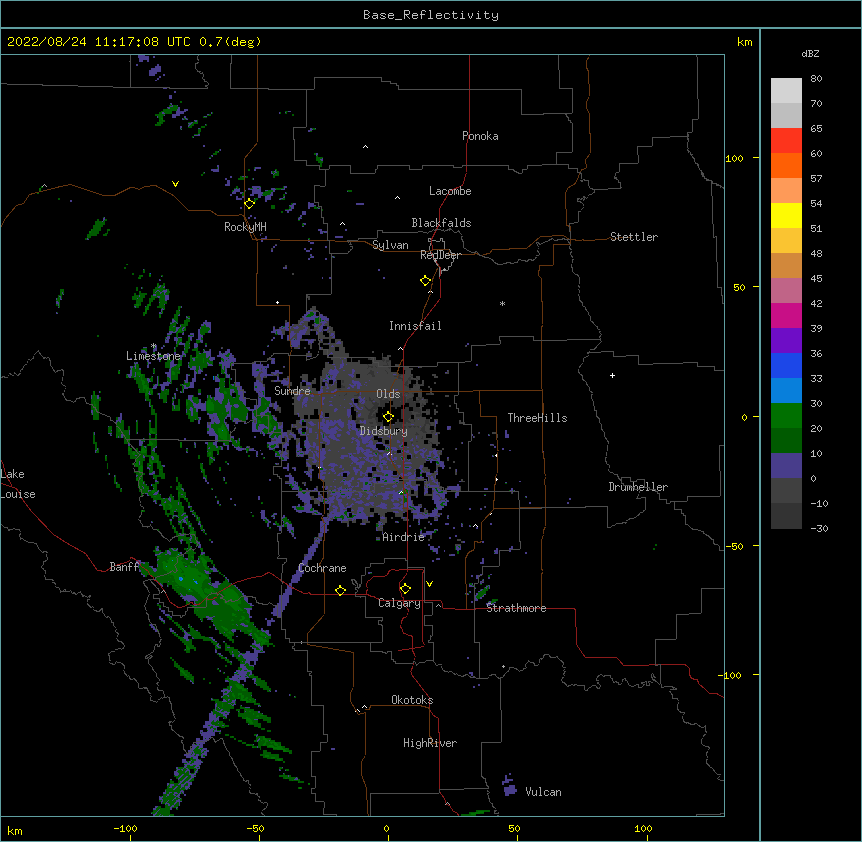Image resolution: width=862 pixels, height=842 pixels.
Task: Click the Lake Louise label
Action: tap(18, 484)
